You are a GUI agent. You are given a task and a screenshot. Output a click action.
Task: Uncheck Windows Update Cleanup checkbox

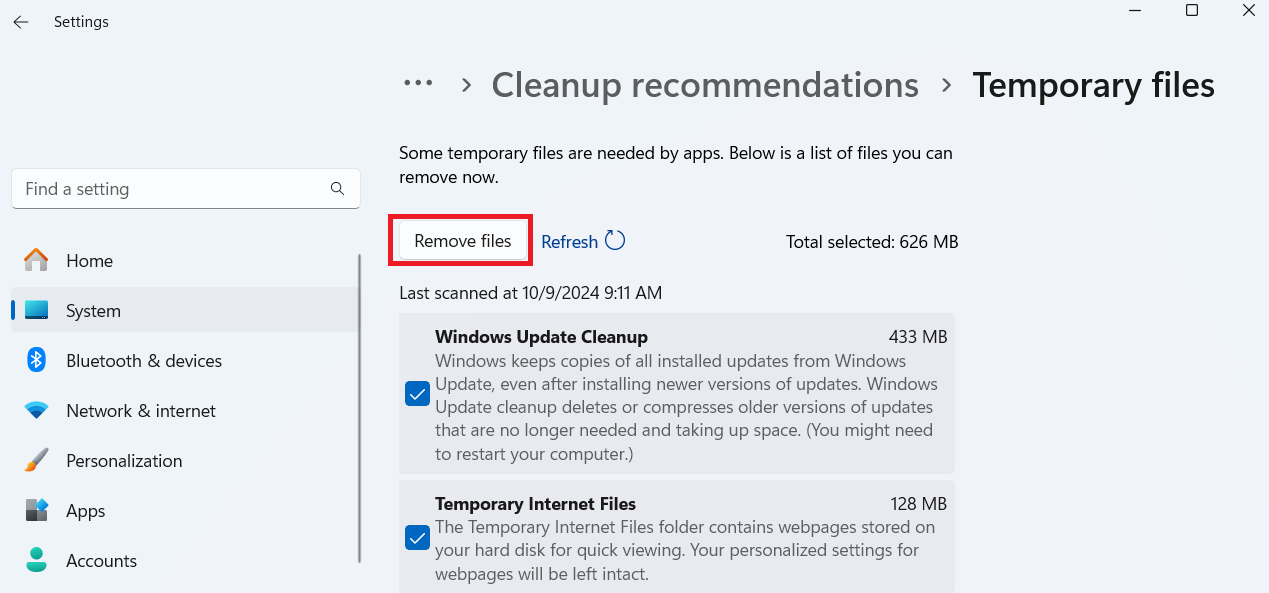[x=417, y=394]
